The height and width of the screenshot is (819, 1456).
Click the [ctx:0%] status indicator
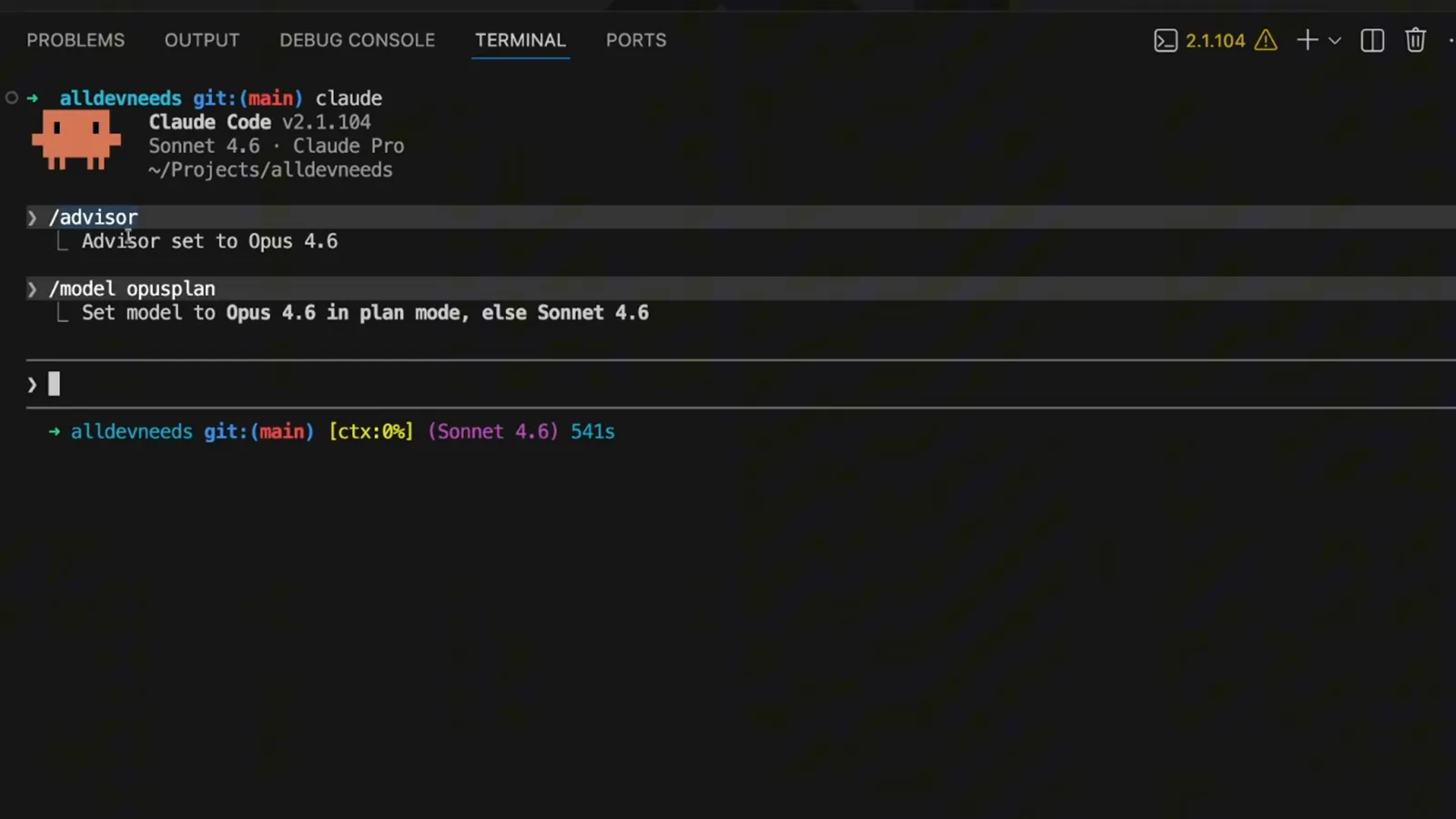[371, 431]
